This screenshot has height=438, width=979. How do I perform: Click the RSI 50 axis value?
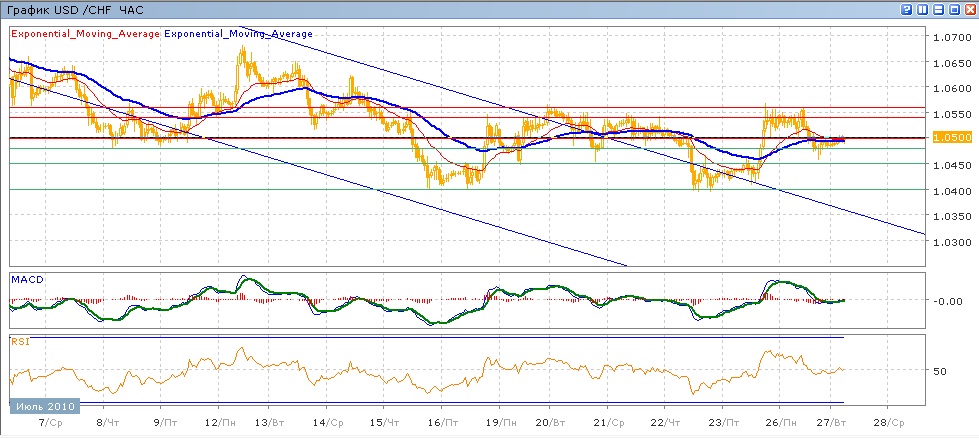pyautogui.click(x=940, y=371)
